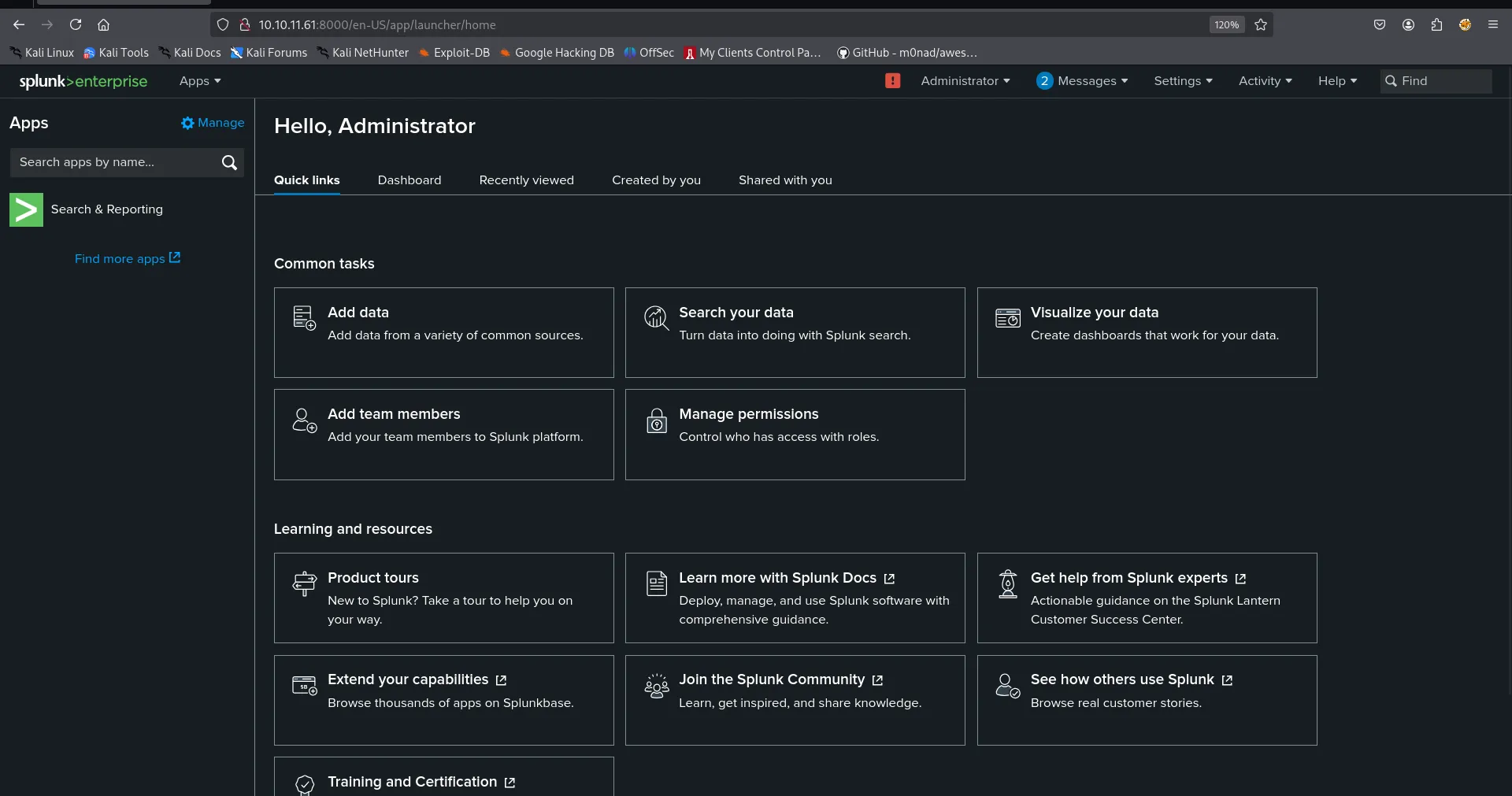Open the Kali Tools bookmark
The image size is (1512, 796).
tap(116, 53)
